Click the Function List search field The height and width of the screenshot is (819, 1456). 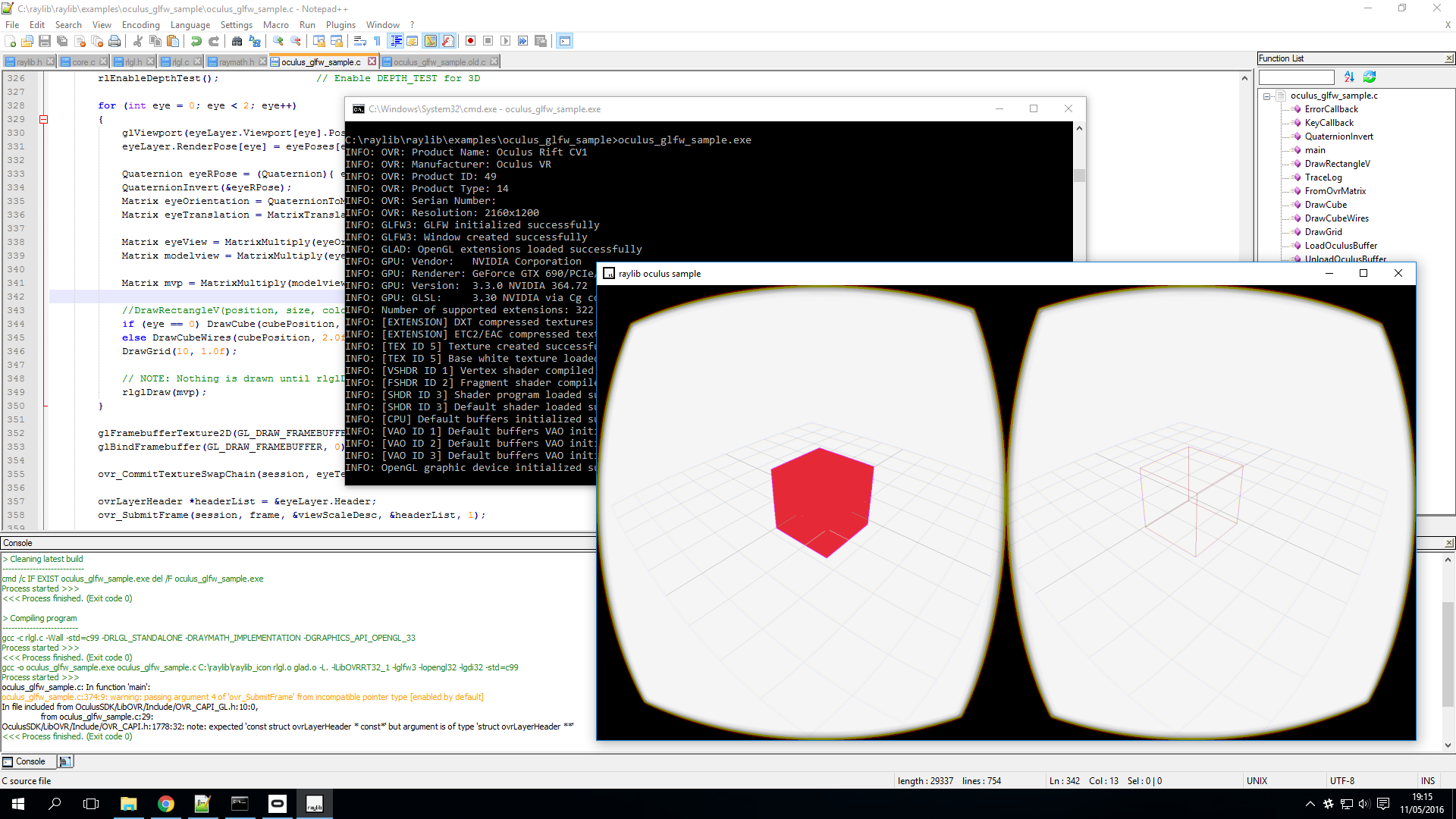point(1296,77)
